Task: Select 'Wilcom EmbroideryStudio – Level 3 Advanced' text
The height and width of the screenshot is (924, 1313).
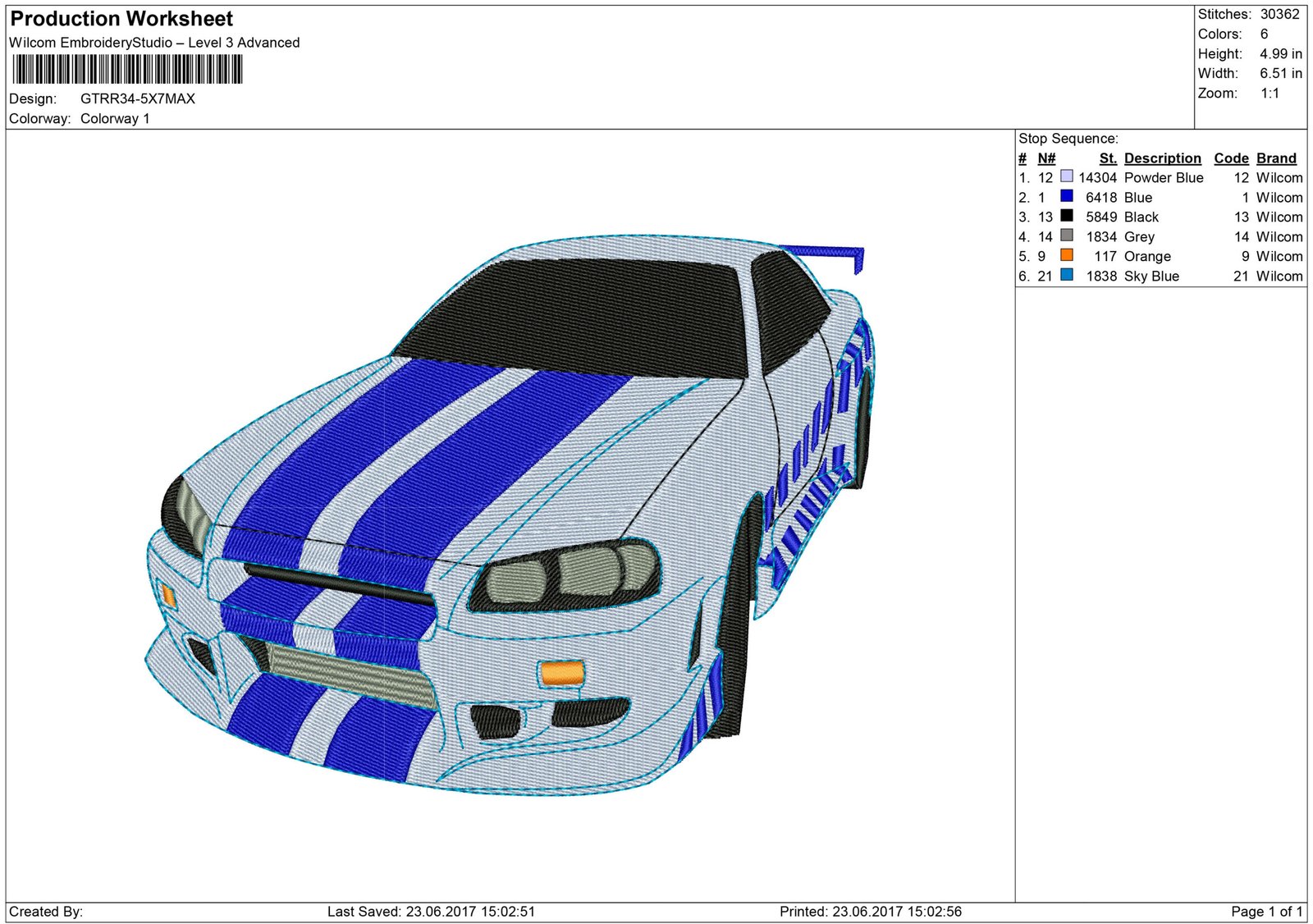Action: pyautogui.click(x=154, y=43)
